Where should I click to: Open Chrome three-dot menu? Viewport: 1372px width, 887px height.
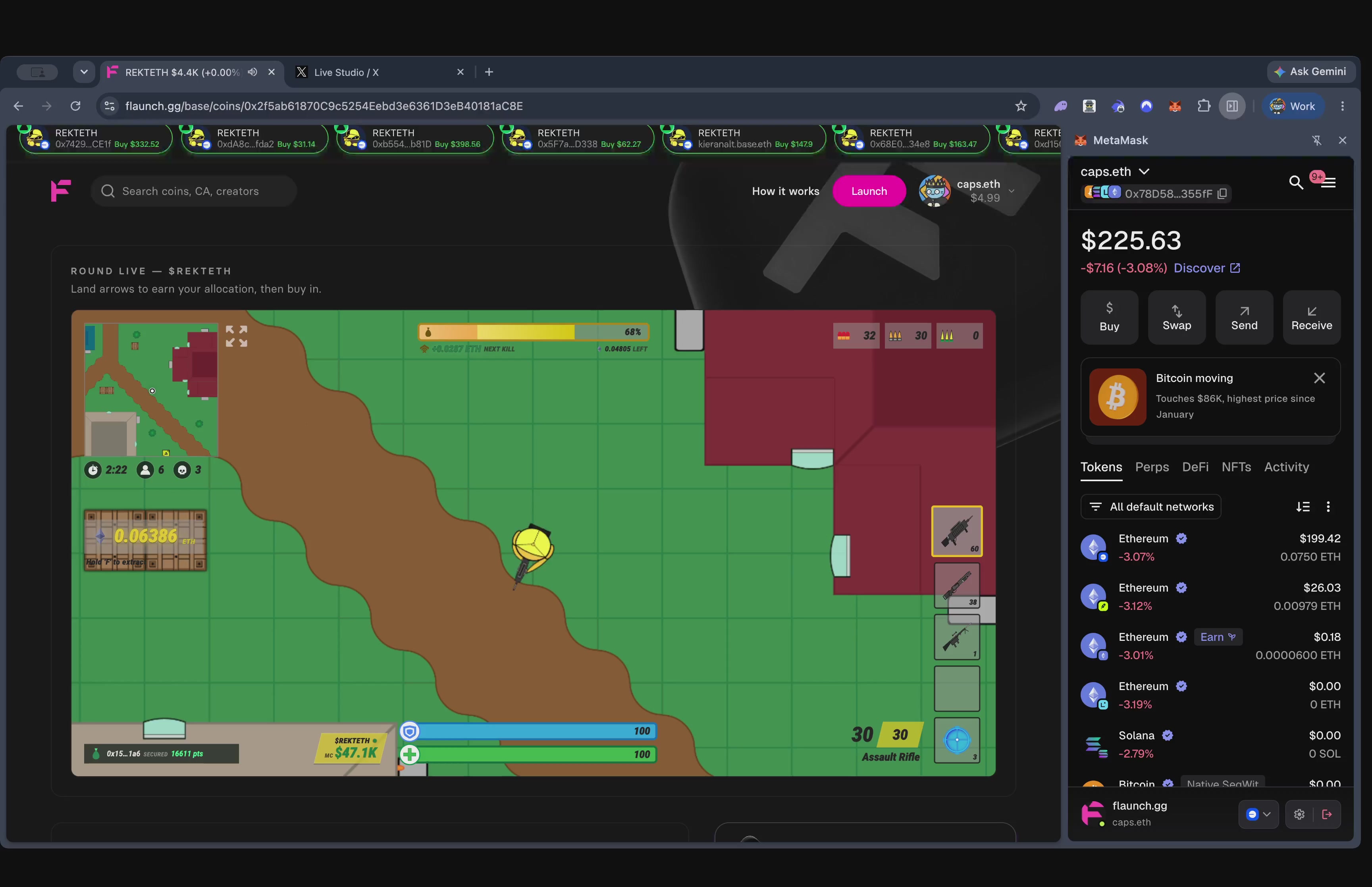tap(1342, 106)
